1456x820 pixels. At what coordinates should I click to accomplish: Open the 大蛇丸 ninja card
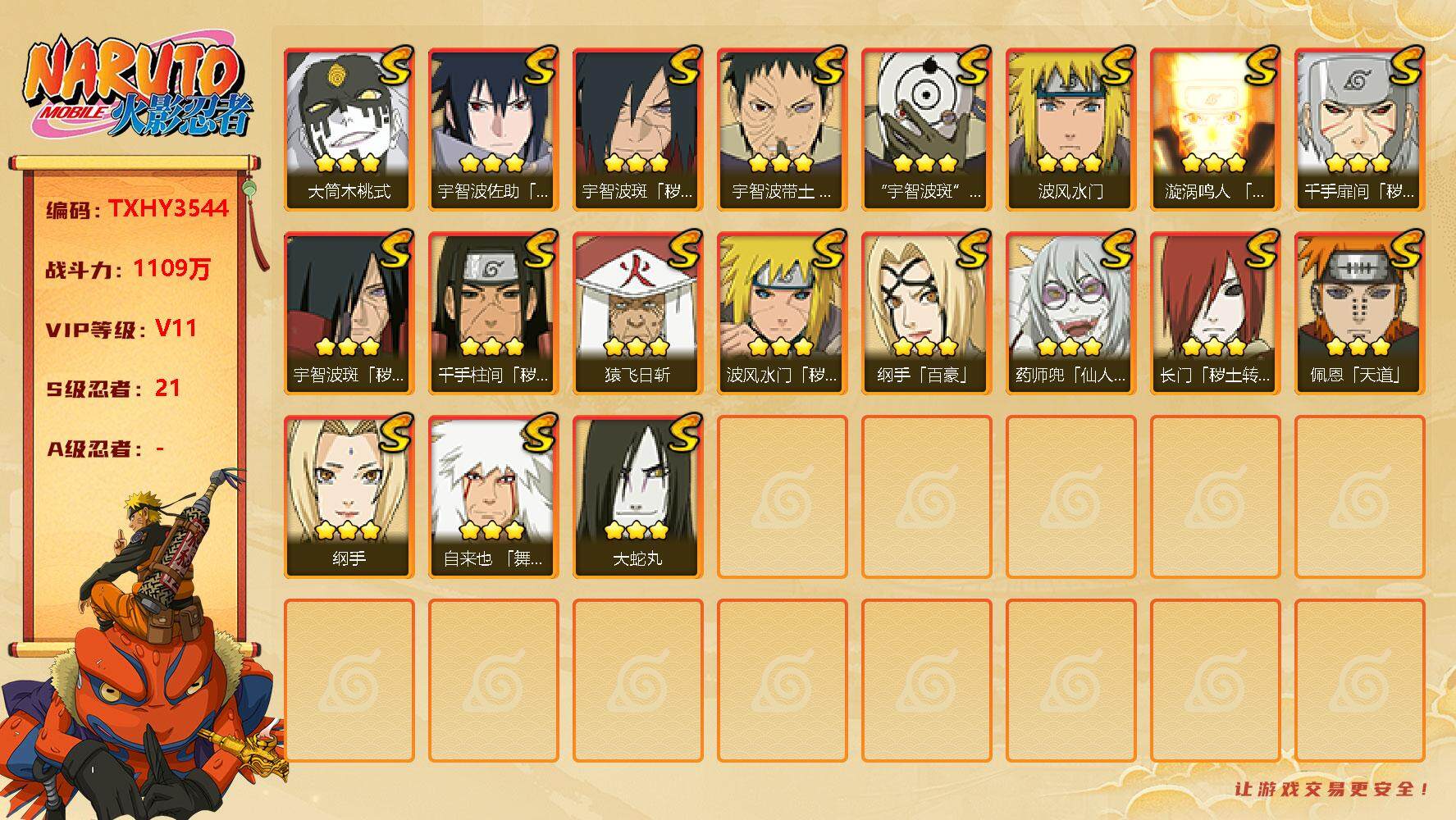pos(637,497)
